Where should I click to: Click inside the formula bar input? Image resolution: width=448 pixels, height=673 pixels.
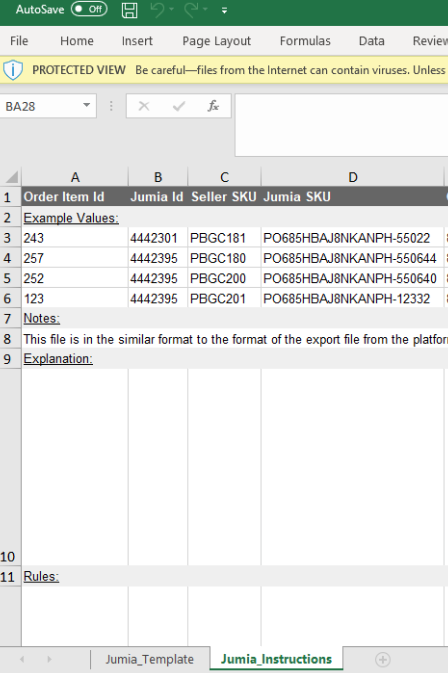coord(342,125)
